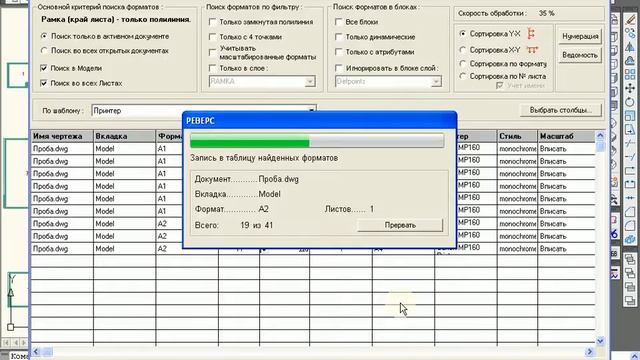Select 'Поиск во всех открытых документах' radio
The width and height of the screenshot is (640, 360).
coord(44,51)
